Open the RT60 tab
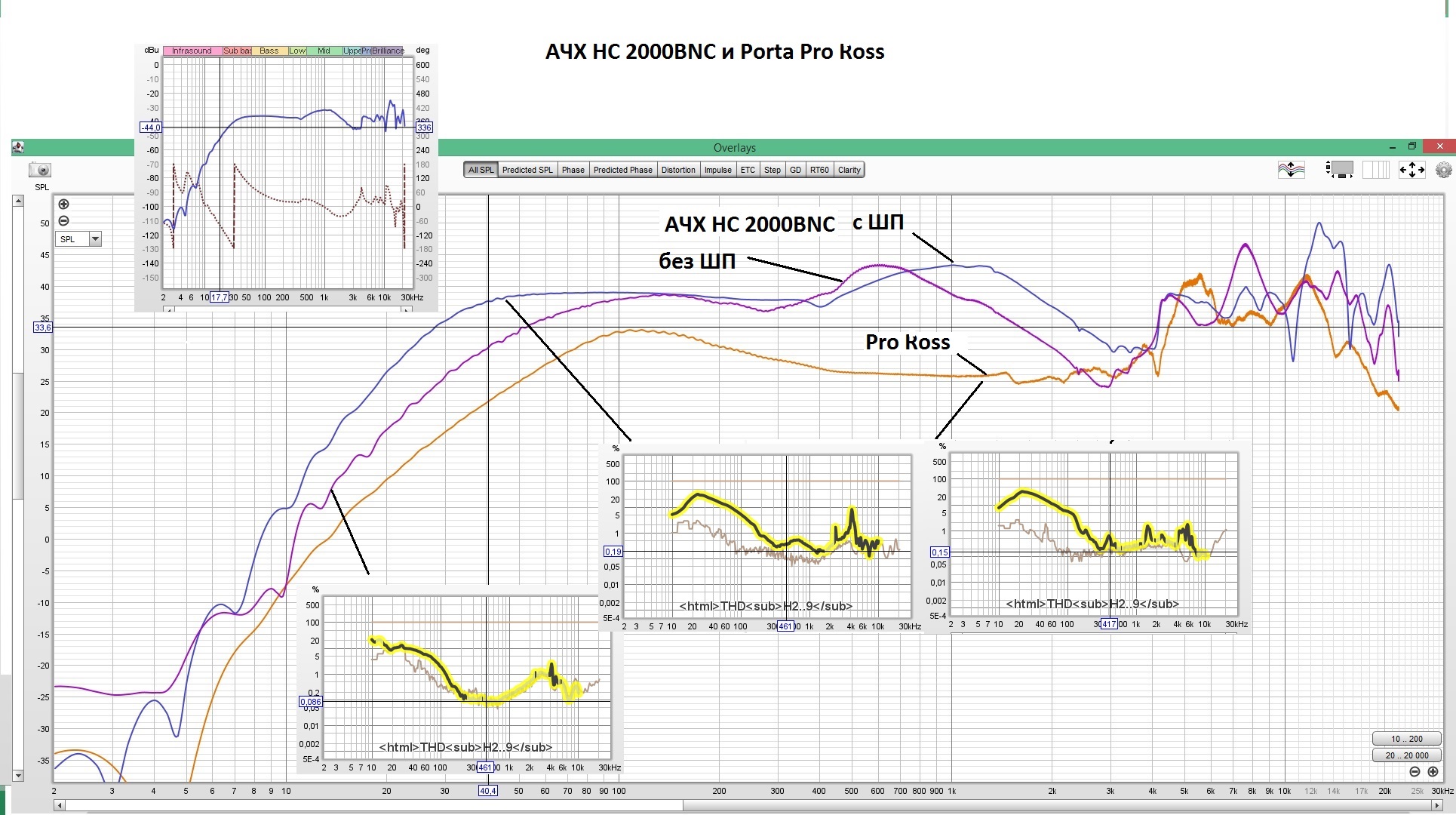Screen dimensions: 1456x815 point(819,170)
